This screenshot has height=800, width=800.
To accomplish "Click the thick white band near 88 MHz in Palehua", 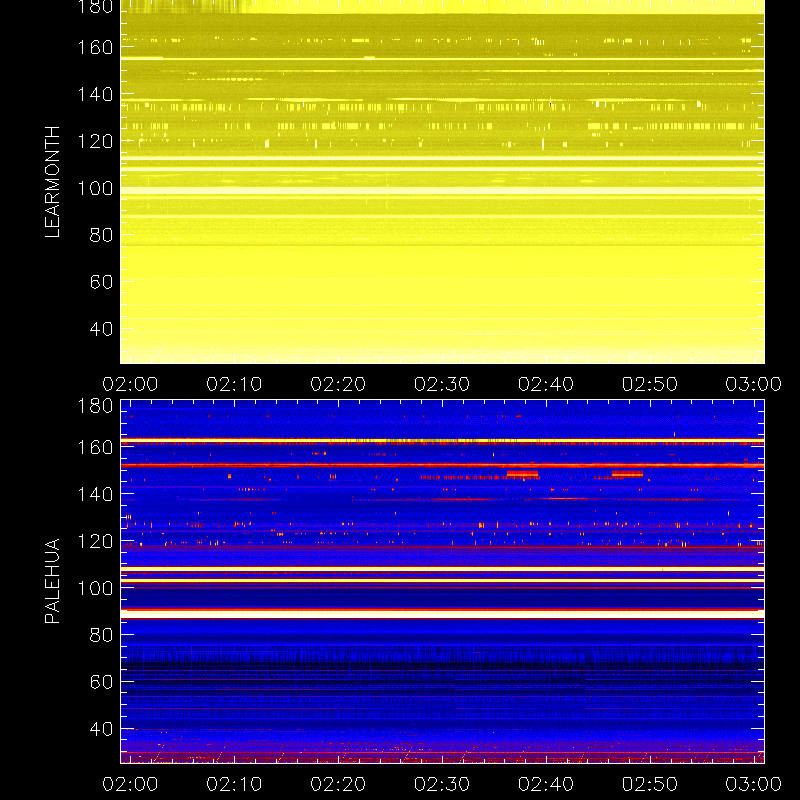I will (x=442, y=614).
